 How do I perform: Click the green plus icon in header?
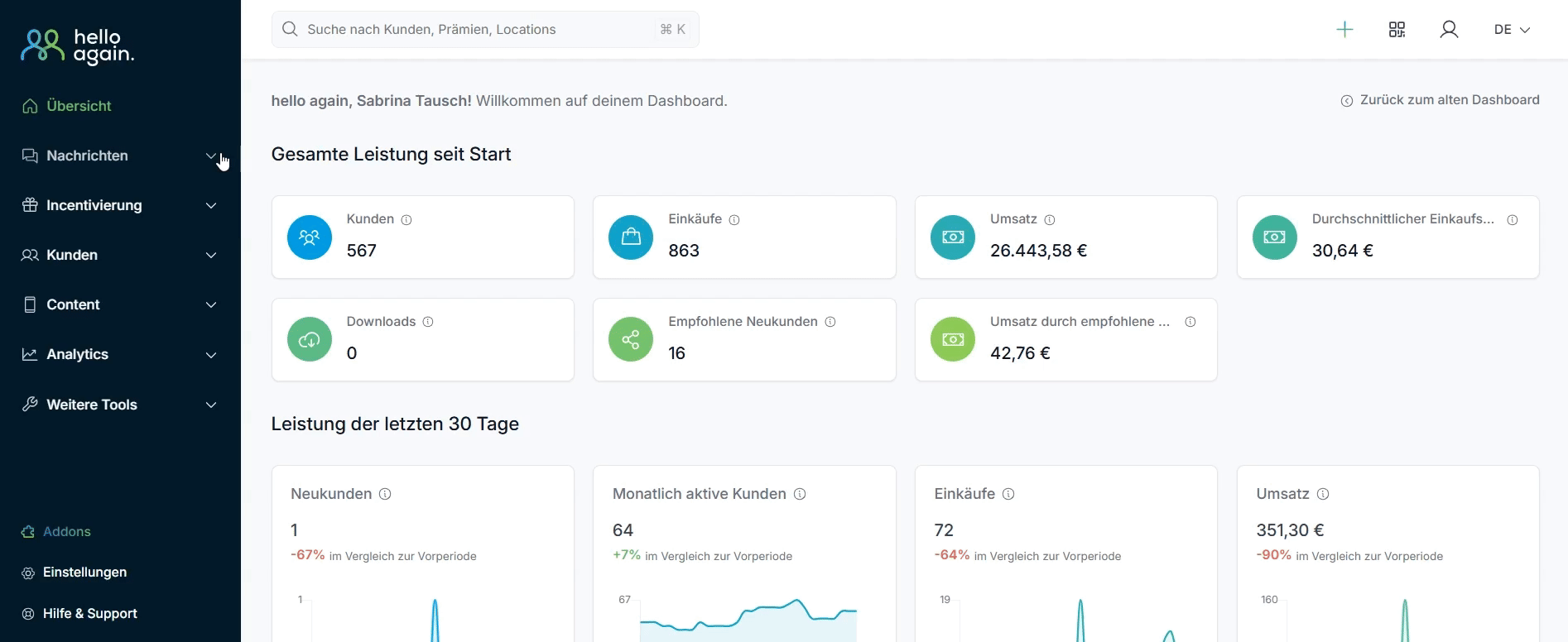[x=1344, y=30]
